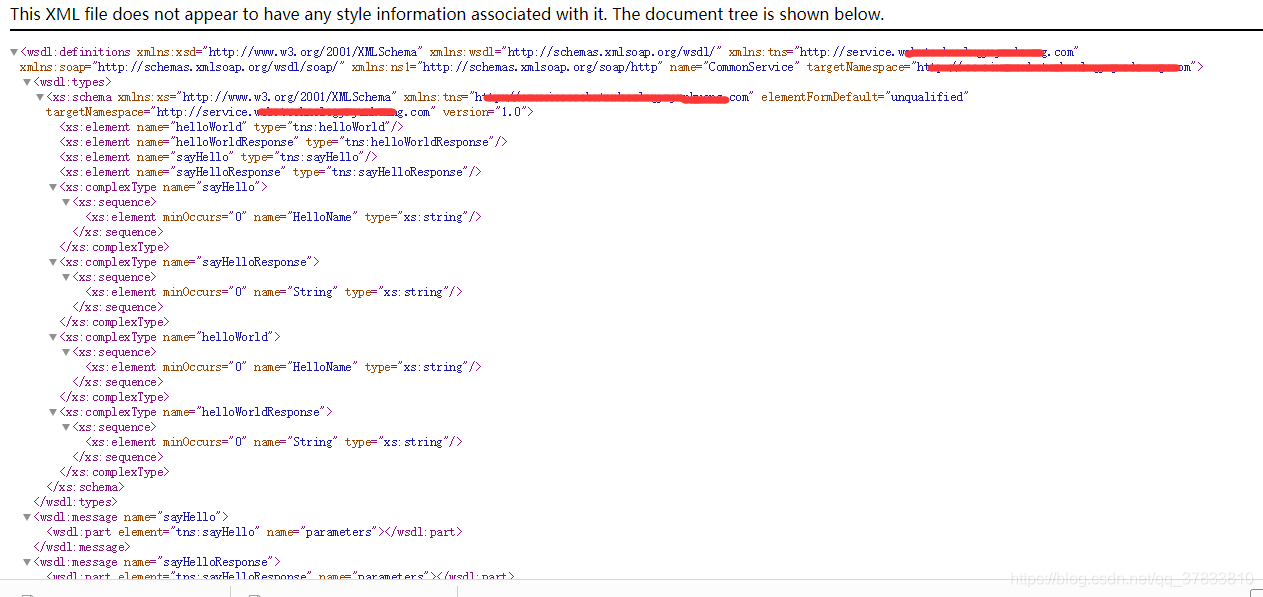The image size is (1263, 597).
Task: Collapse the sayHello wsdl:message node
Action: (x=26, y=516)
